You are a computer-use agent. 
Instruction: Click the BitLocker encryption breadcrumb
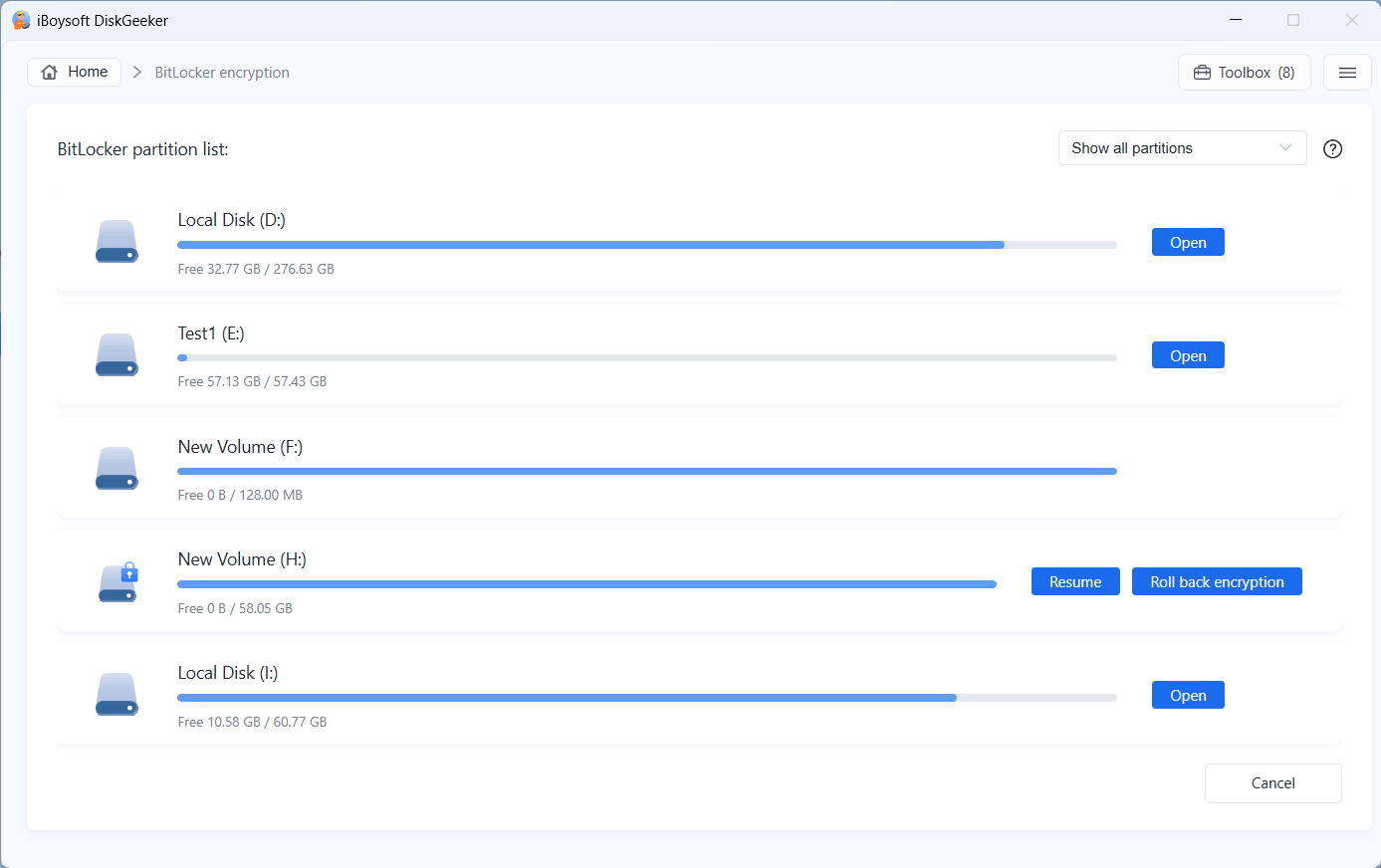click(x=222, y=73)
